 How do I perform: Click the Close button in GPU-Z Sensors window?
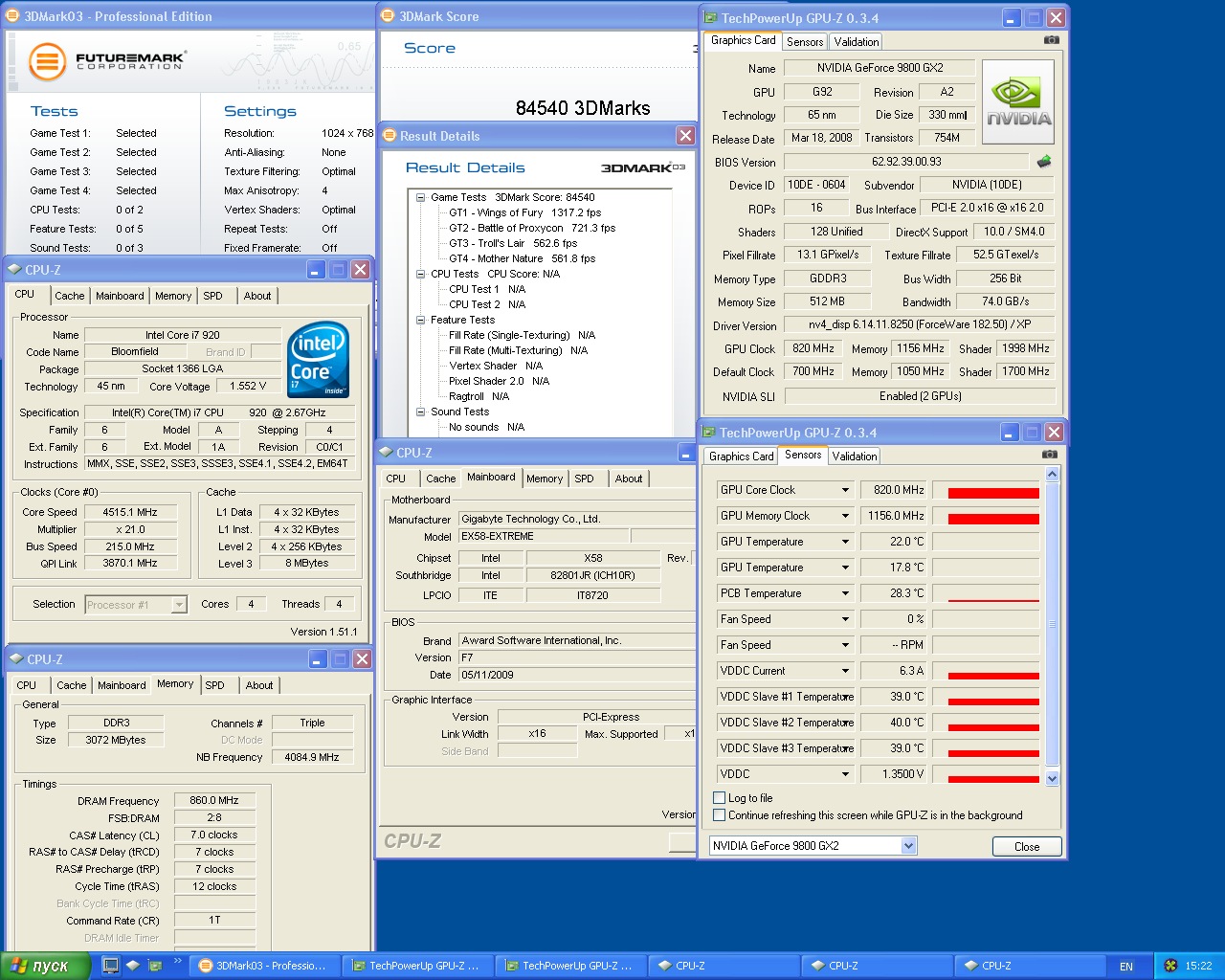pyautogui.click(x=1027, y=847)
